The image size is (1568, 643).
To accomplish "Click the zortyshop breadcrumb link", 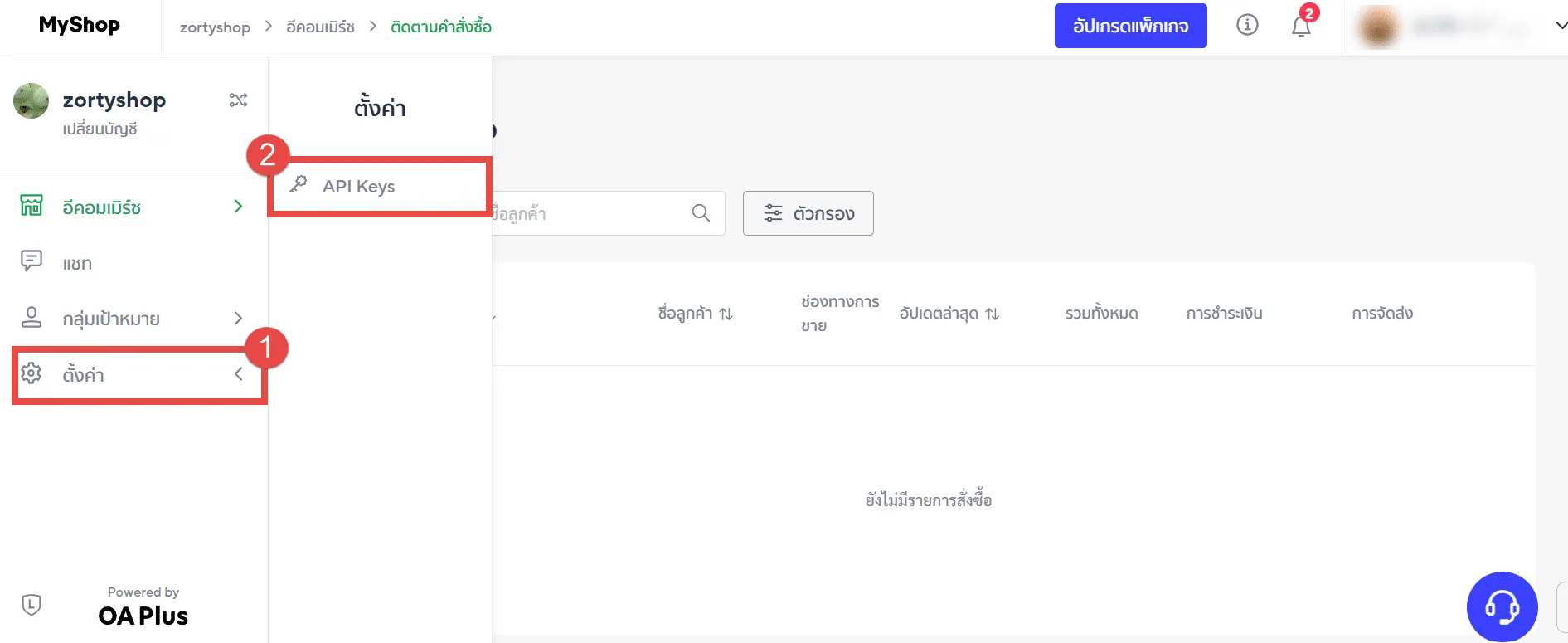I will [x=215, y=27].
